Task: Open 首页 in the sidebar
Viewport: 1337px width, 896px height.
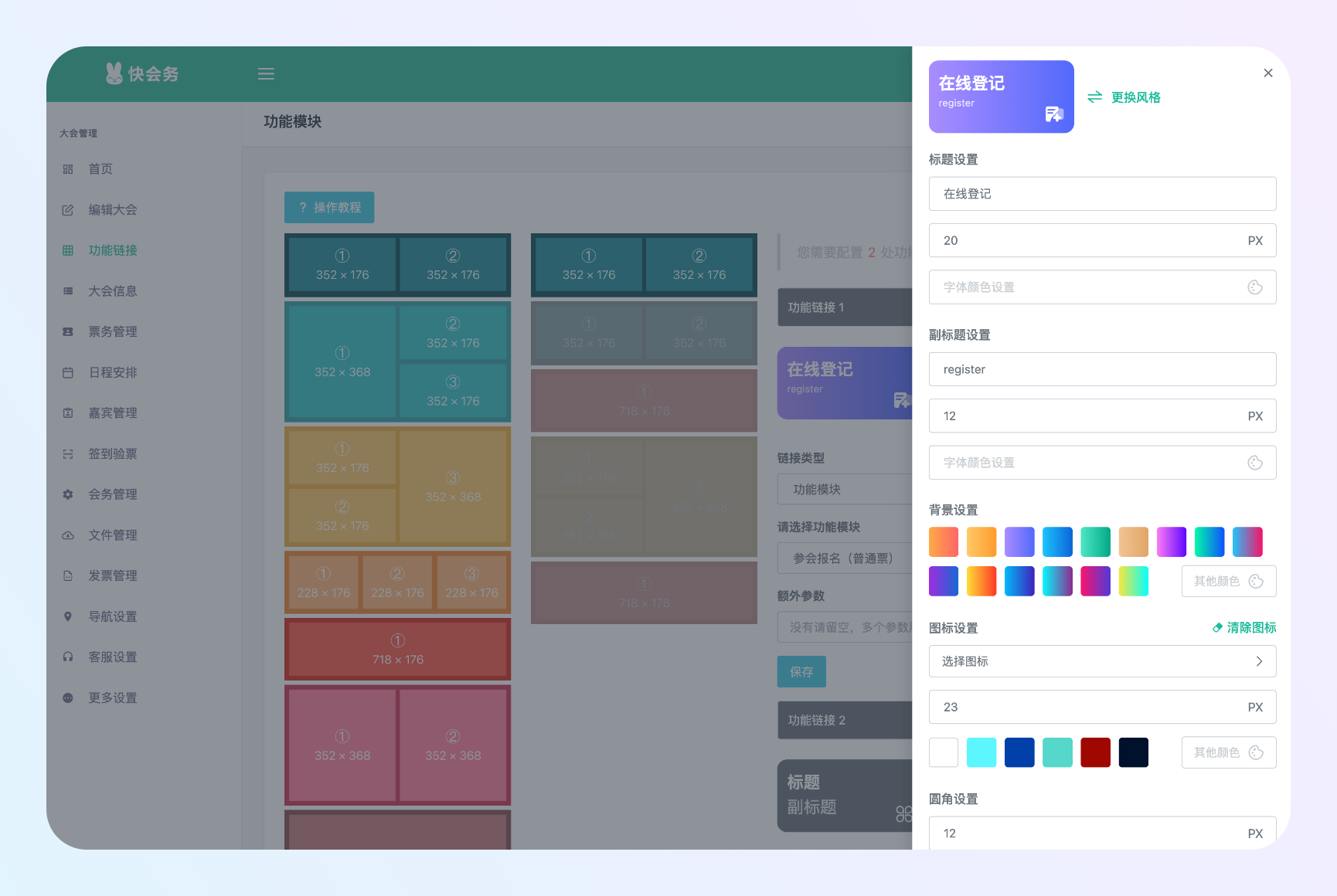Action: coord(100,169)
